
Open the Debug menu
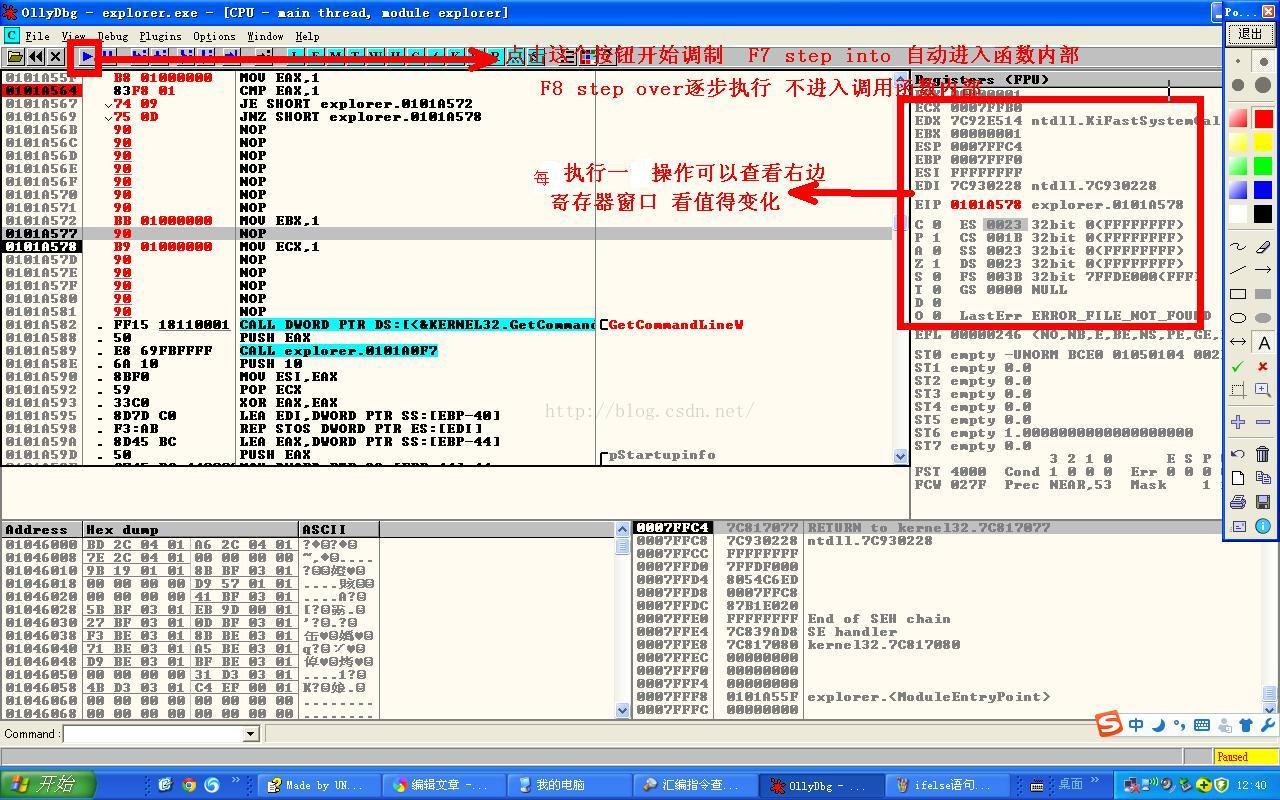click(x=113, y=36)
